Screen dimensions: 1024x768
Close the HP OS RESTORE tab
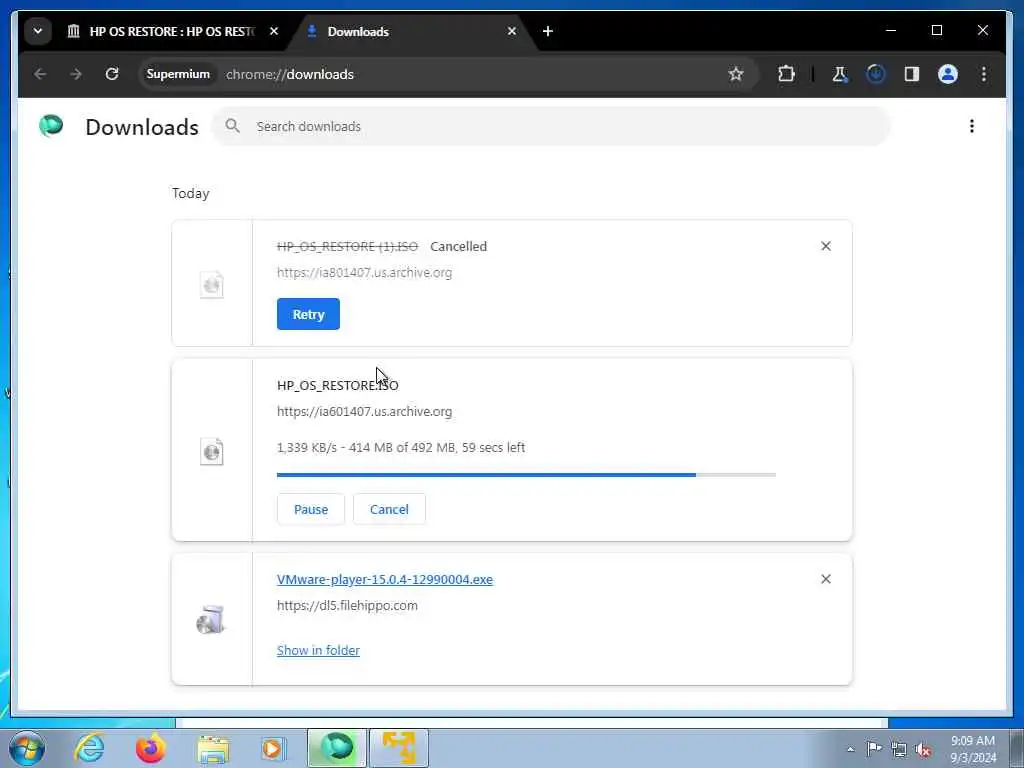pyautogui.click(x=274, y=31)
